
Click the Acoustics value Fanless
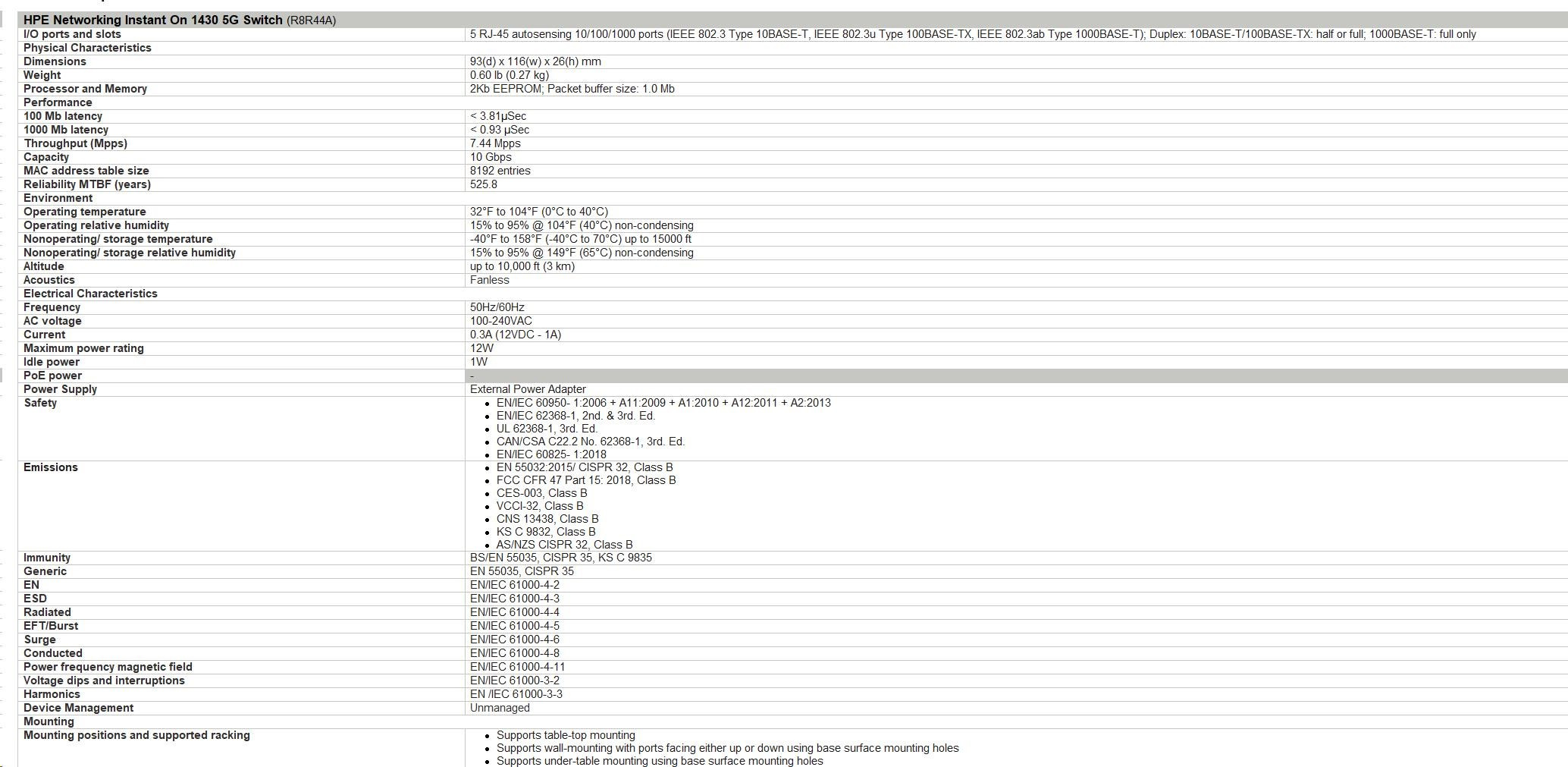click(x=489, y=280)
